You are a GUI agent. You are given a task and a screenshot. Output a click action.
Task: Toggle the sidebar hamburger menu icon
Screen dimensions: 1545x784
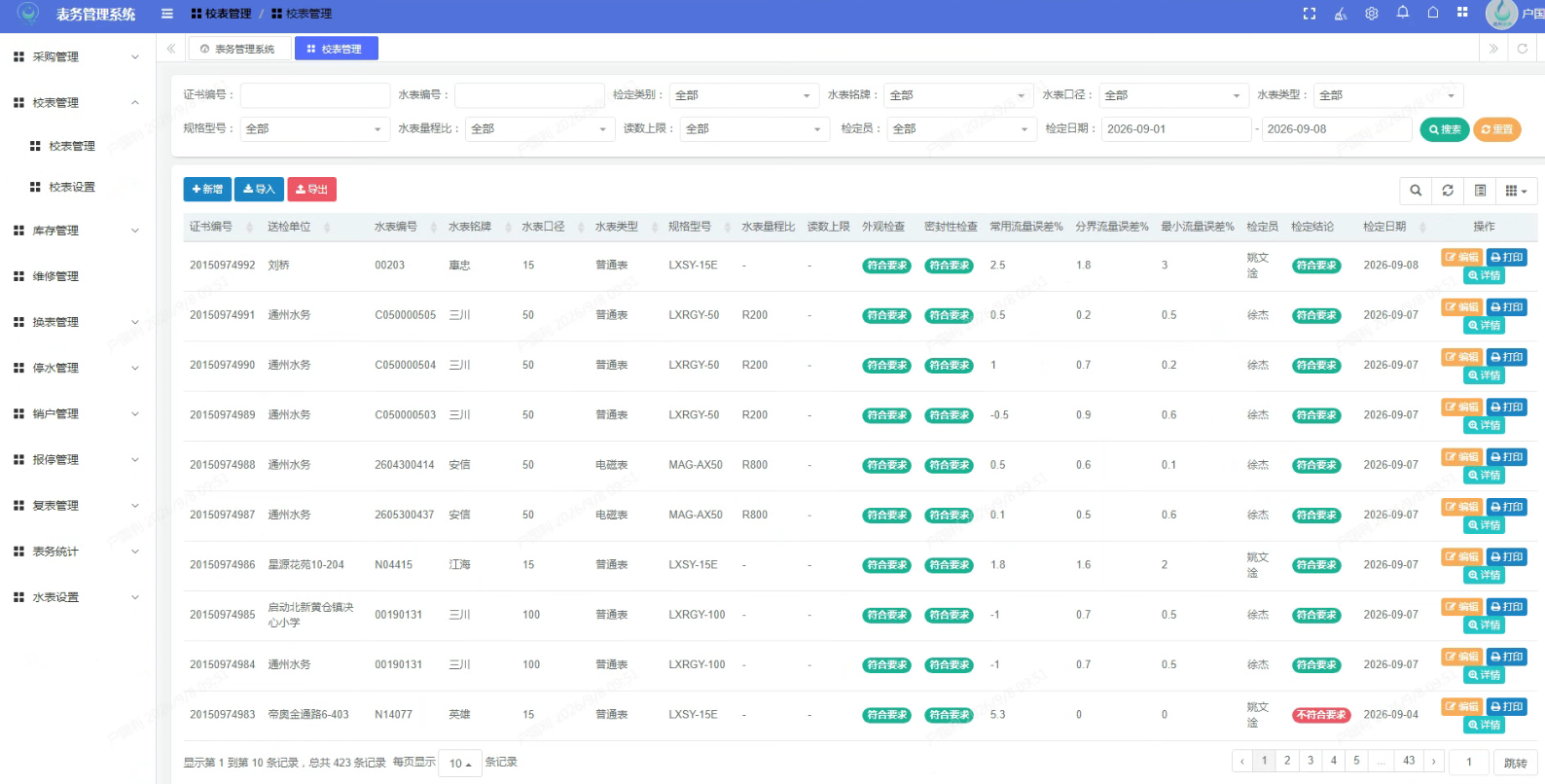167,14
